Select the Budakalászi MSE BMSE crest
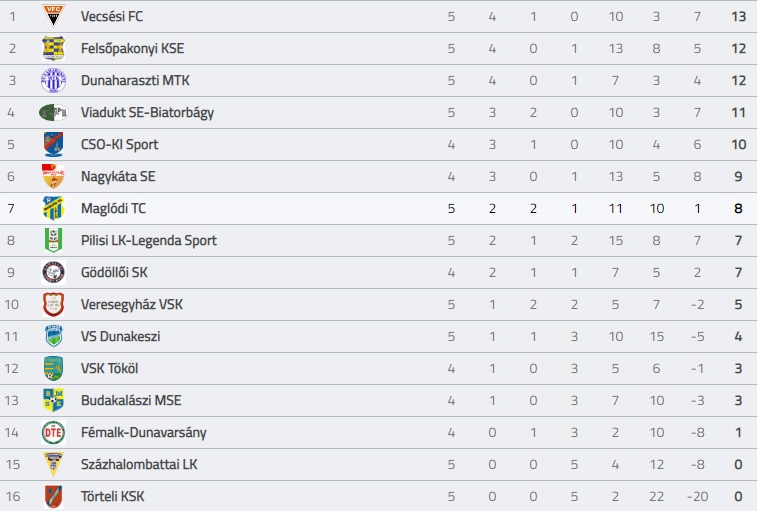Viewport: 757px width, 511px height. (53, 400)
